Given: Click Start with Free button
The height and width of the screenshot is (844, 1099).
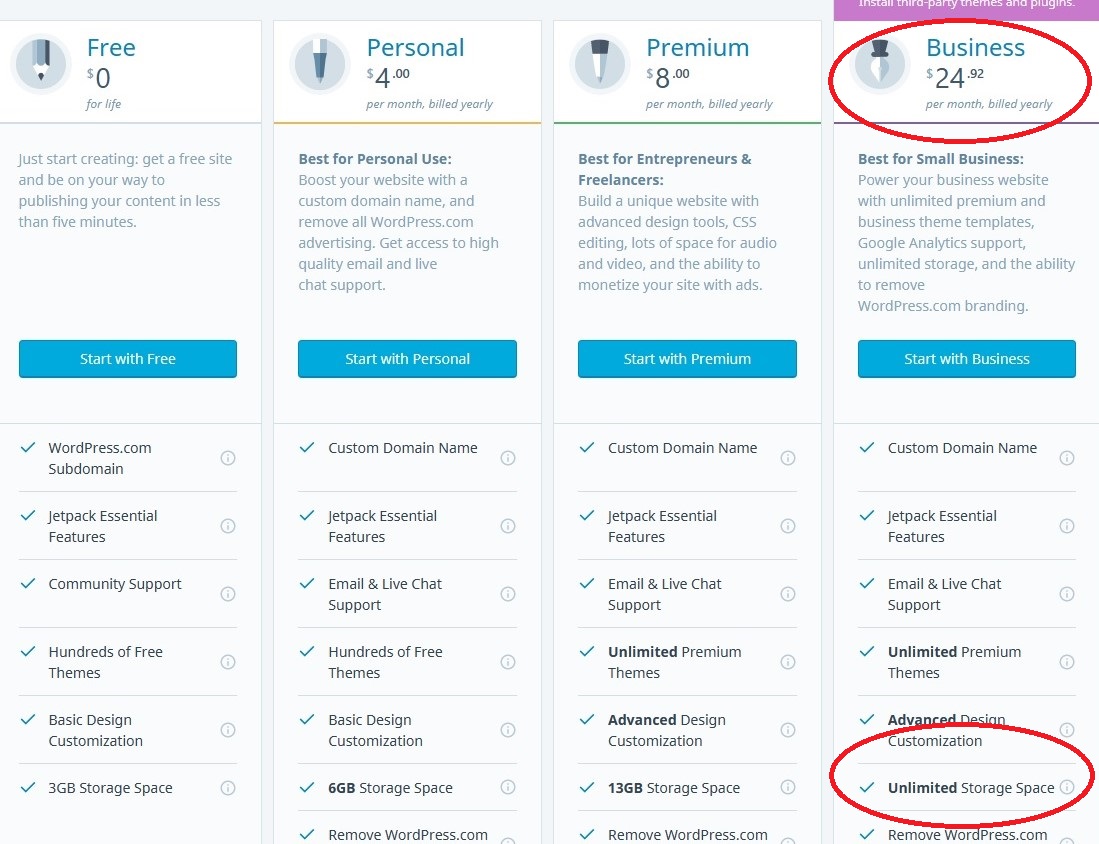Looking at the screenshot, I should (x=128, y=359).
